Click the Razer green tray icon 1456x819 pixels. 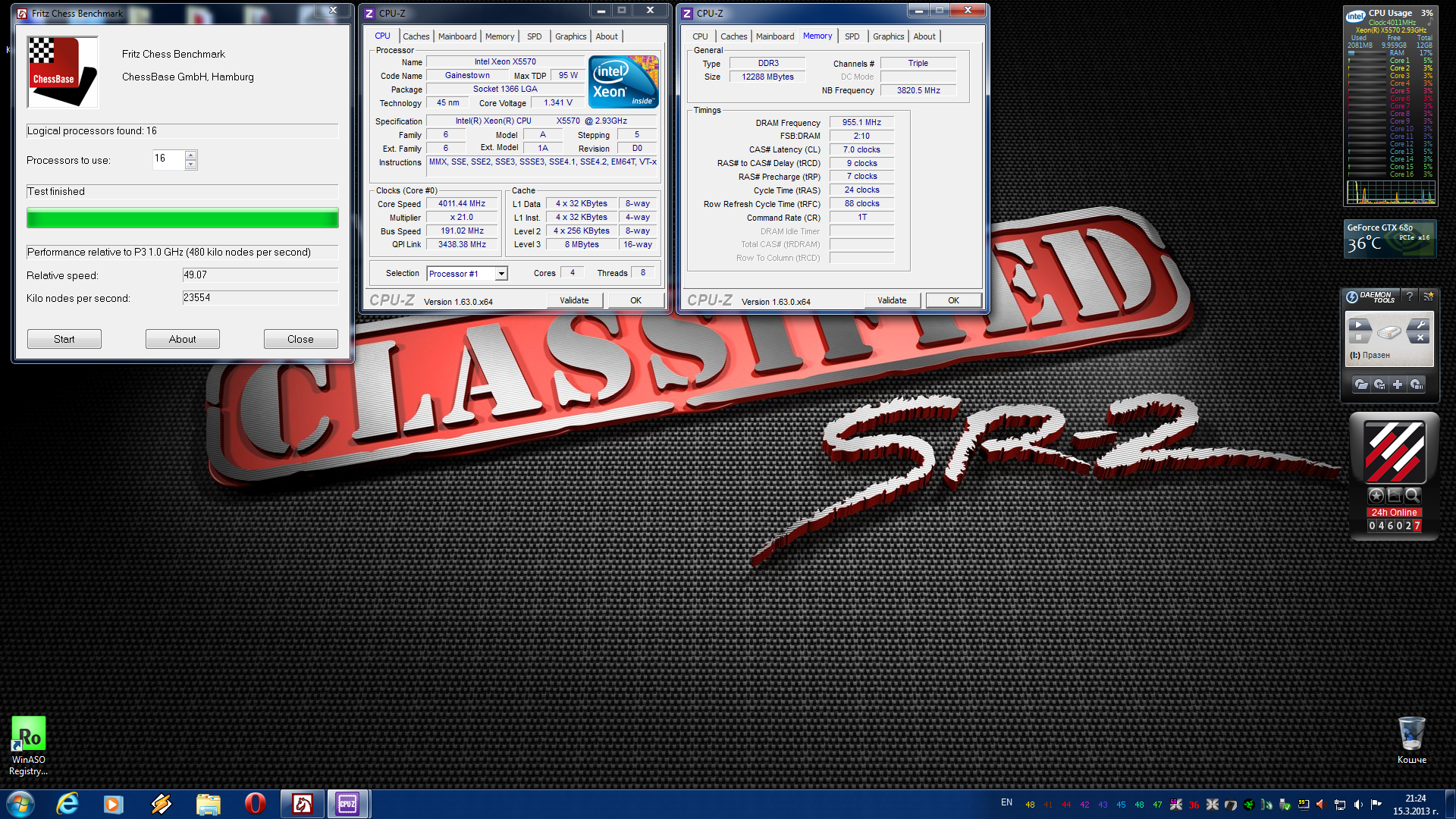1248,805
